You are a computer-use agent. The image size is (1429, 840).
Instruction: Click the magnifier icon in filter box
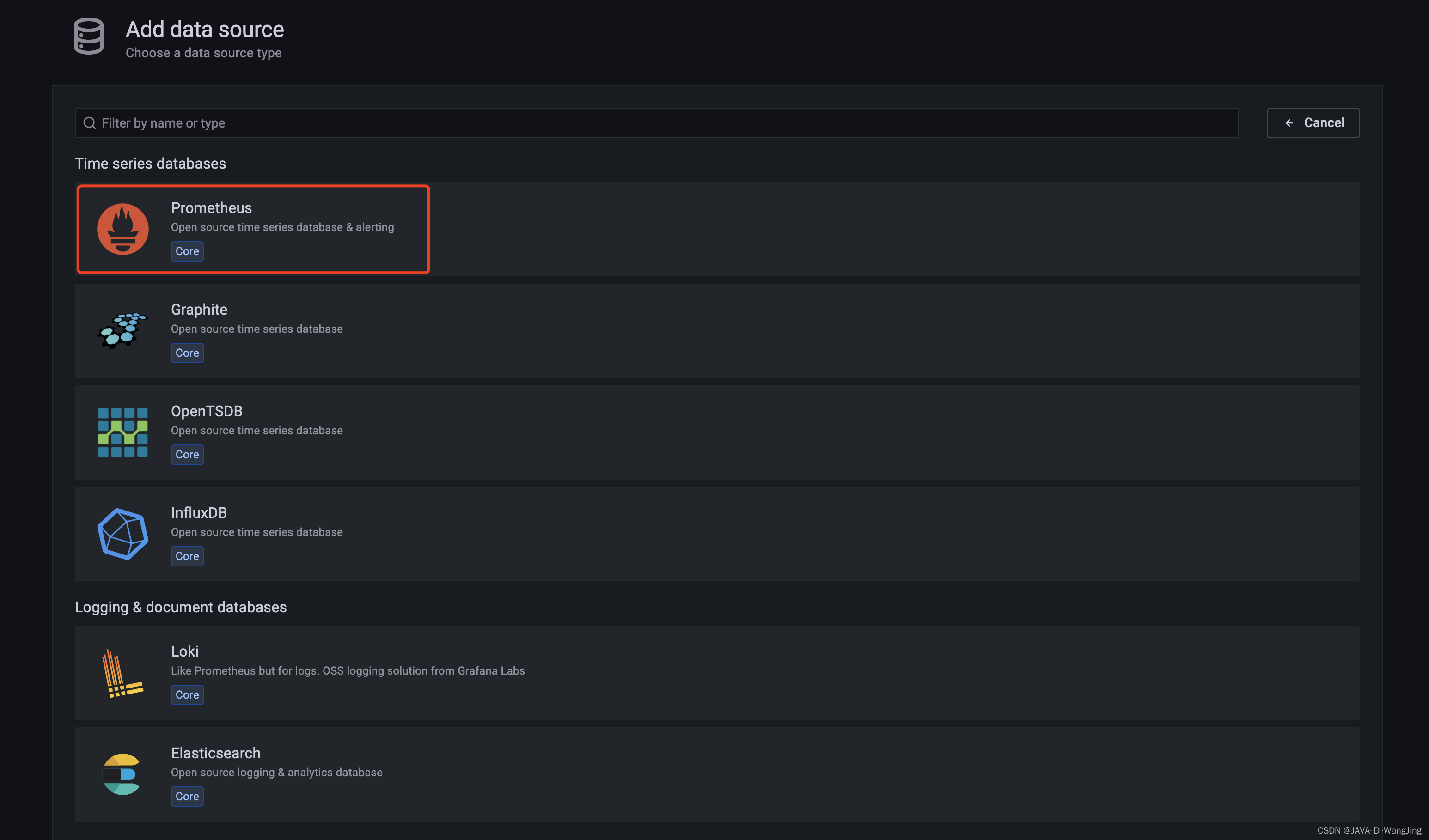point(90,123)
